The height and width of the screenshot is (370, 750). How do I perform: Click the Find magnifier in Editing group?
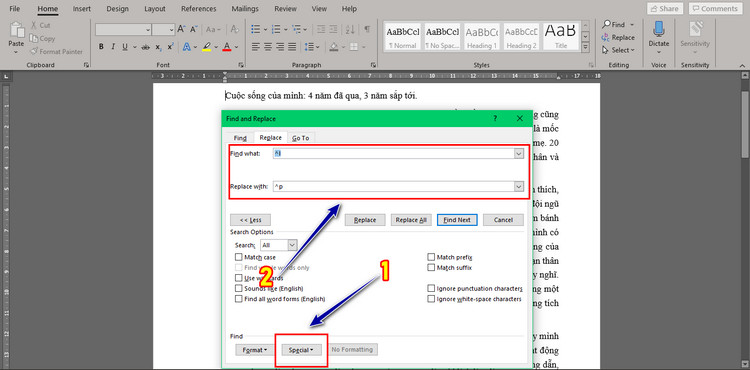tap(606, 24)
